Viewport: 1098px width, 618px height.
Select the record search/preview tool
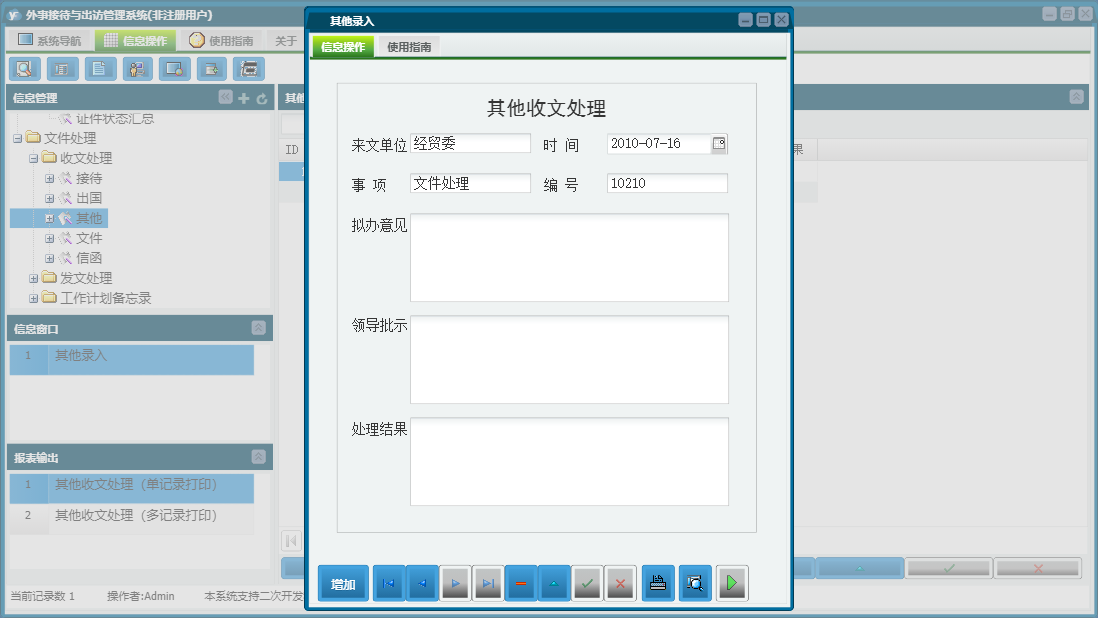25,69
